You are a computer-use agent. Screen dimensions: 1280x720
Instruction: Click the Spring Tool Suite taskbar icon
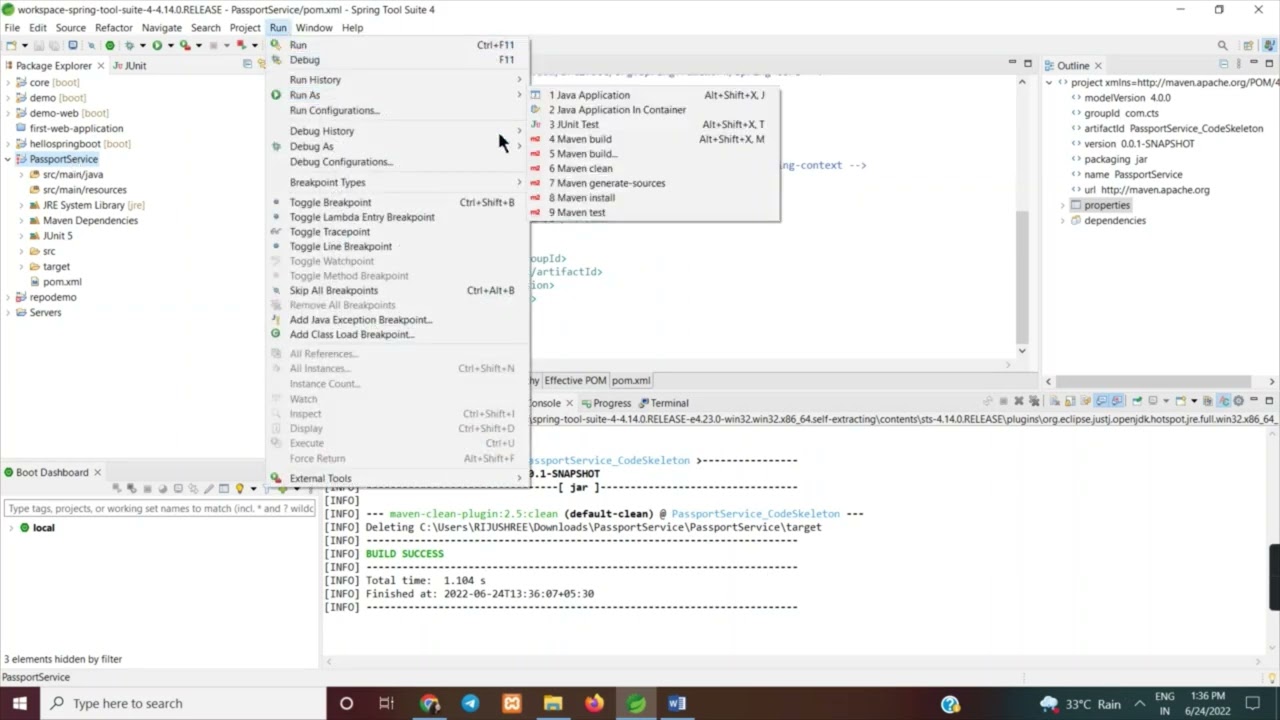click(636, 703)
